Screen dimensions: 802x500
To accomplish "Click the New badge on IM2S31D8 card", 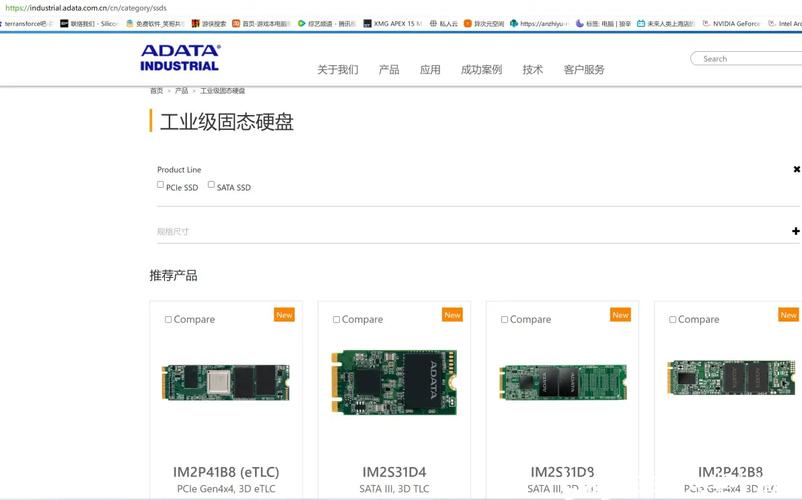I will [620, 315].
